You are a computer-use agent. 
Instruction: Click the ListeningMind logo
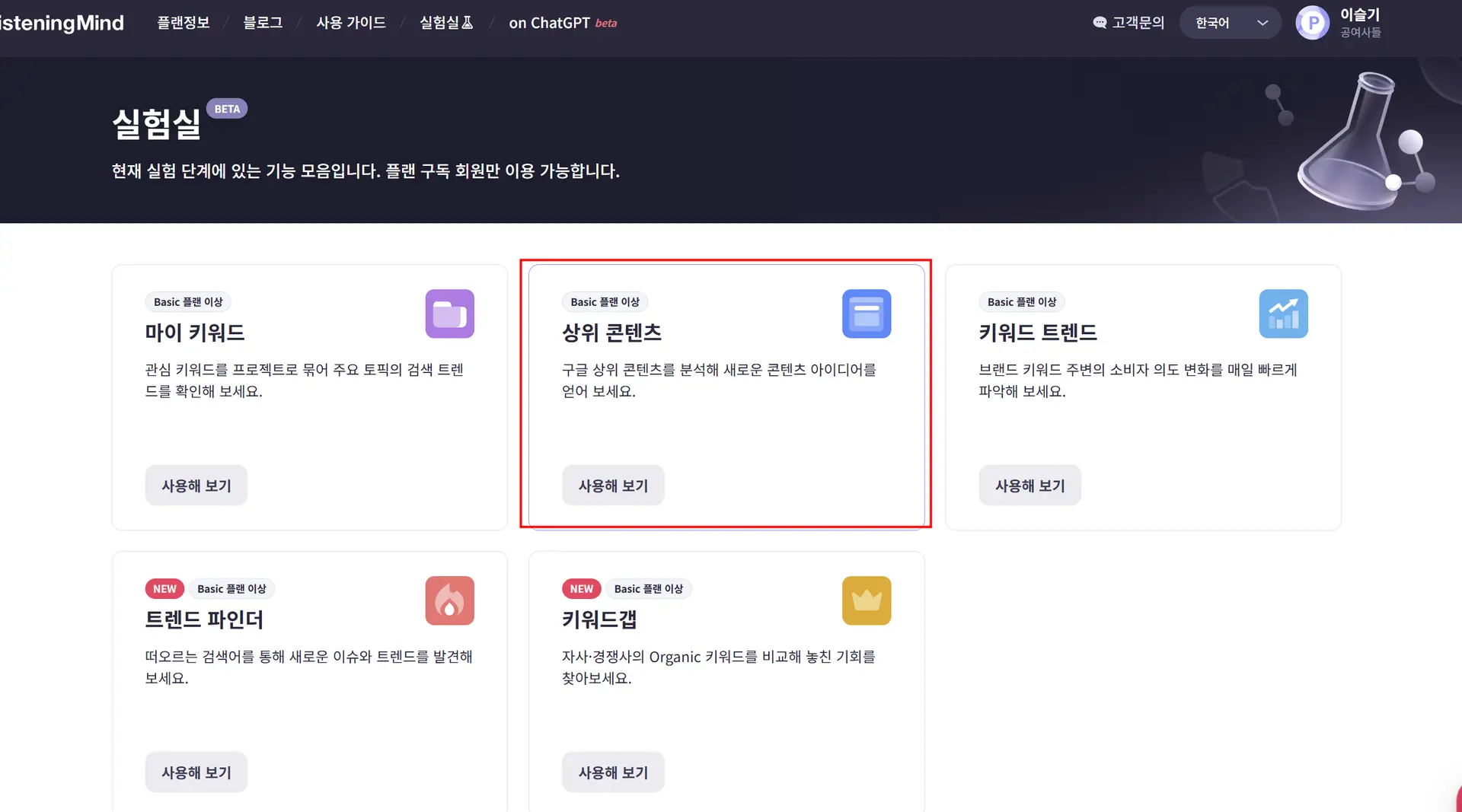click(x=61, y=23)
